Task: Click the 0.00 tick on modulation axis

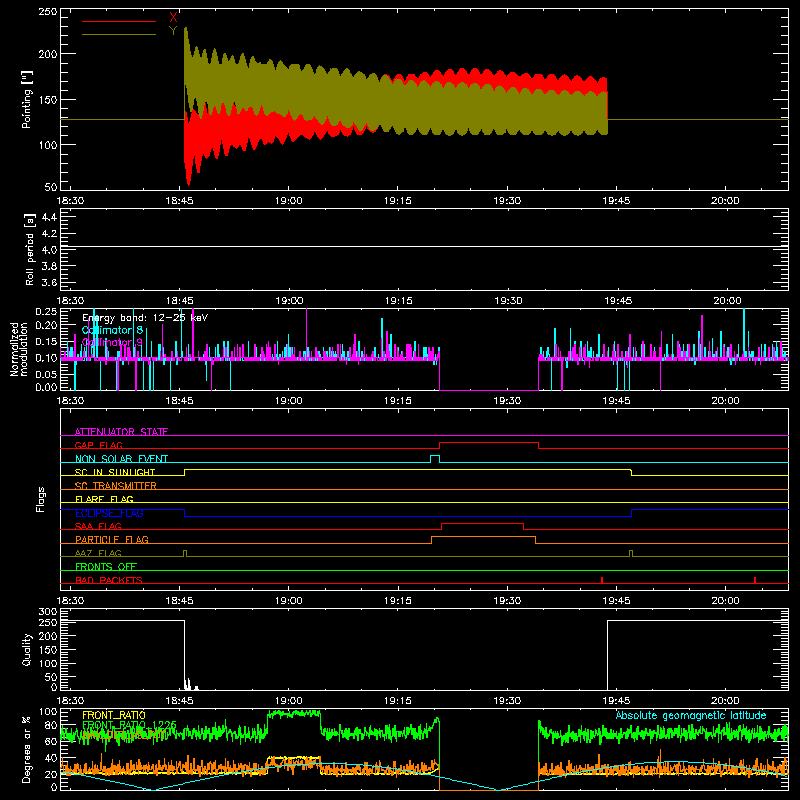Action: click(46, 387)
